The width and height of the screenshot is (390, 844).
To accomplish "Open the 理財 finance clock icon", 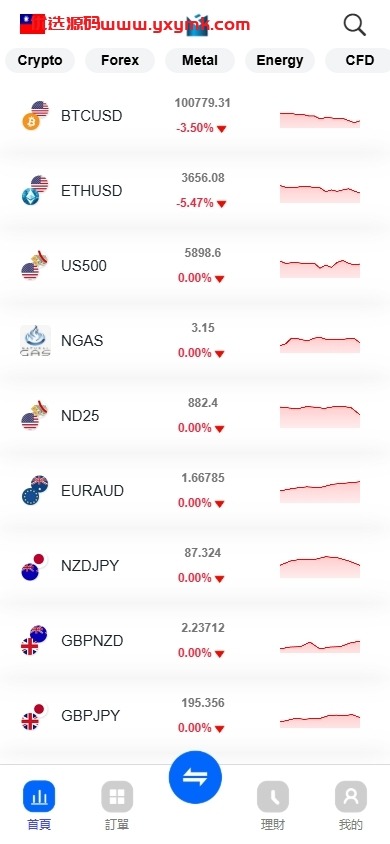I will 273,797.
